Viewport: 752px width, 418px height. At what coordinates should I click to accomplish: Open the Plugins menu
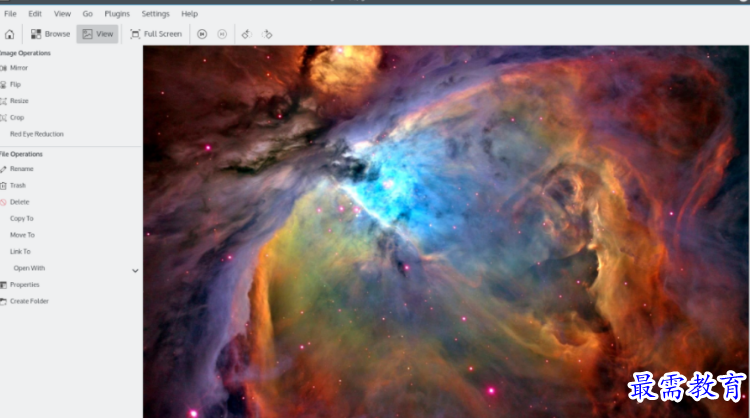pyautogui.click(x=117, y=14)
